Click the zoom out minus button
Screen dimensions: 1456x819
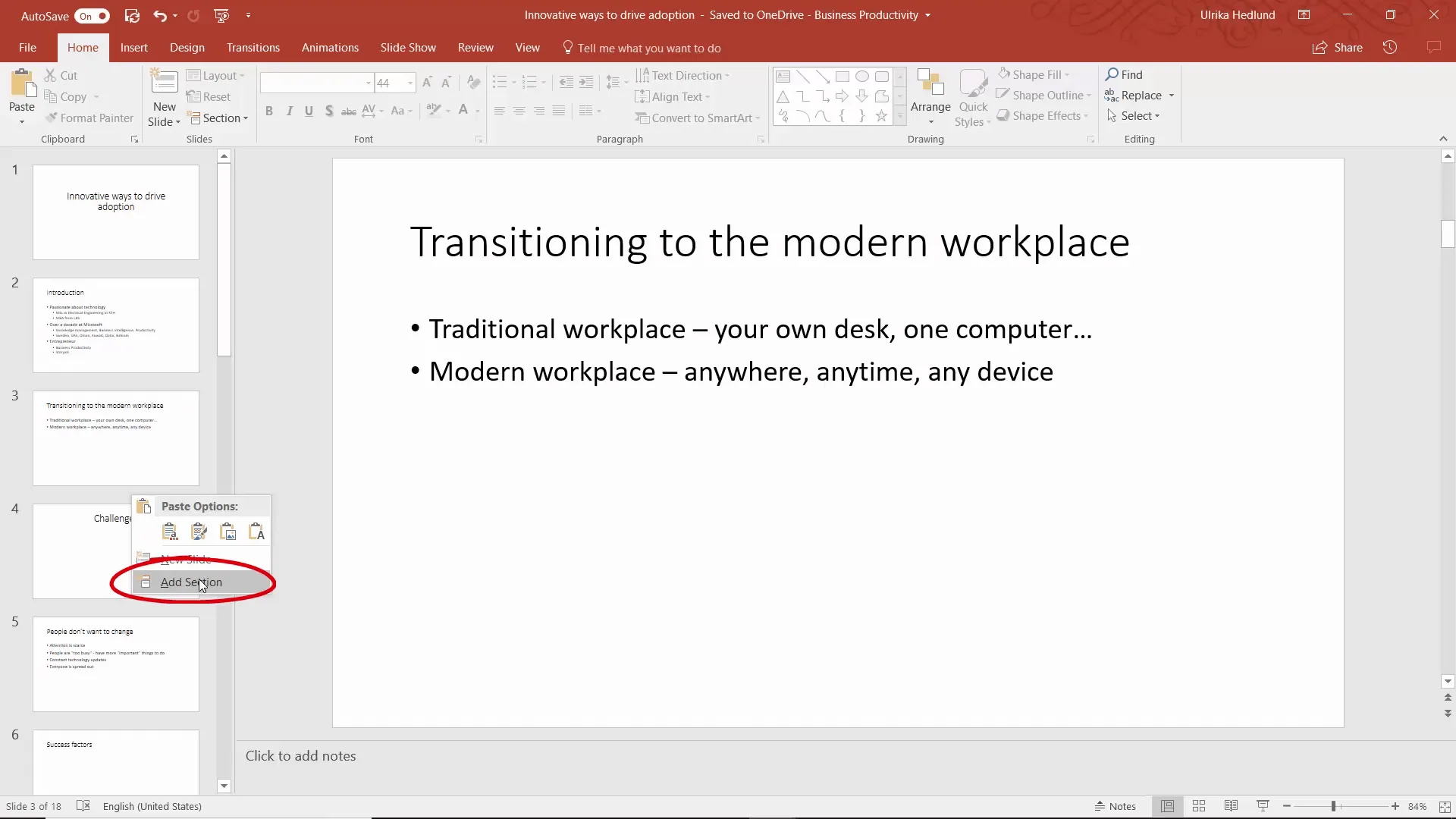[1287, 806]
